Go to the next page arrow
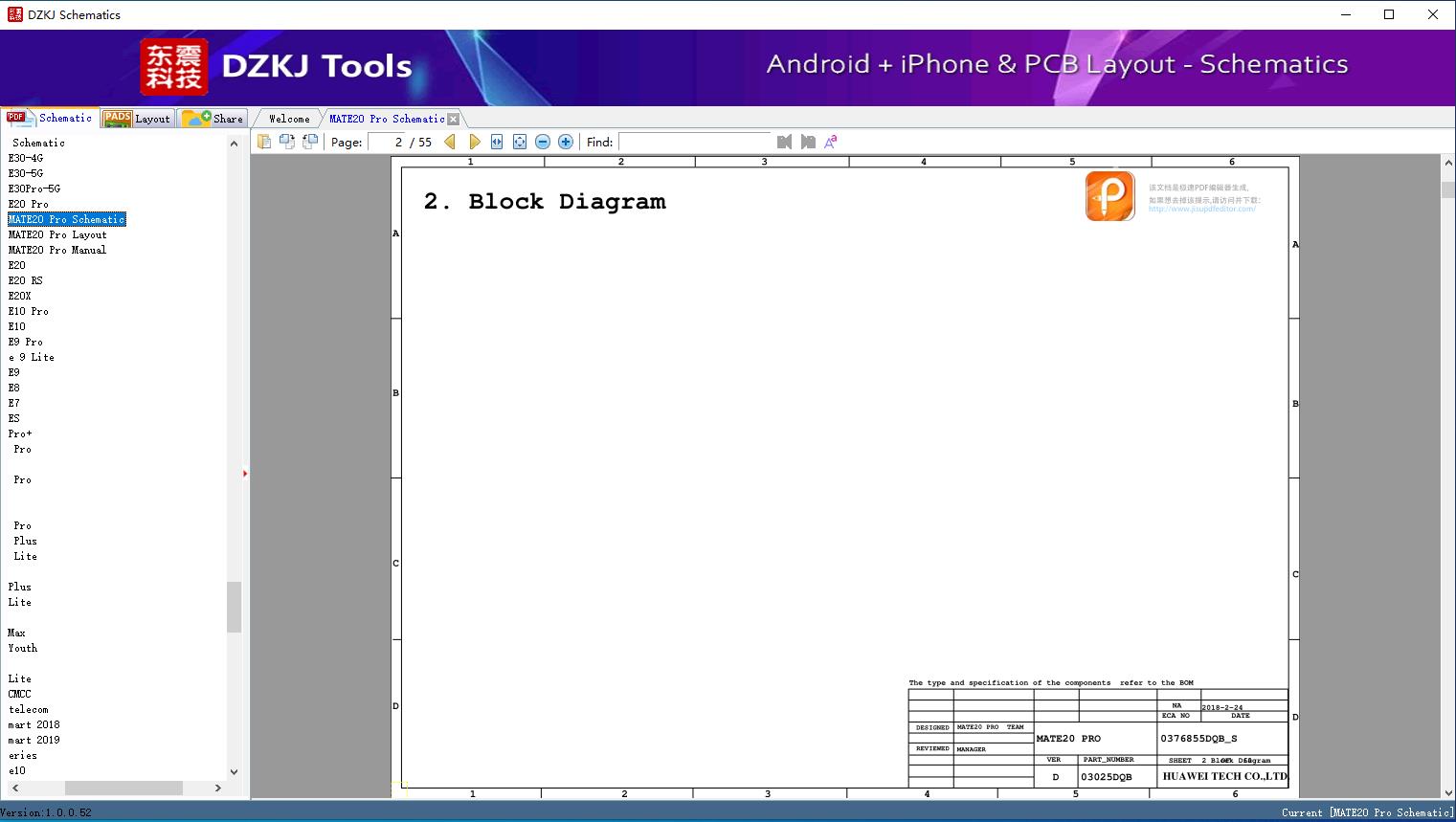The width and height of the screenshot is (1456, 822). pos(475,142)
